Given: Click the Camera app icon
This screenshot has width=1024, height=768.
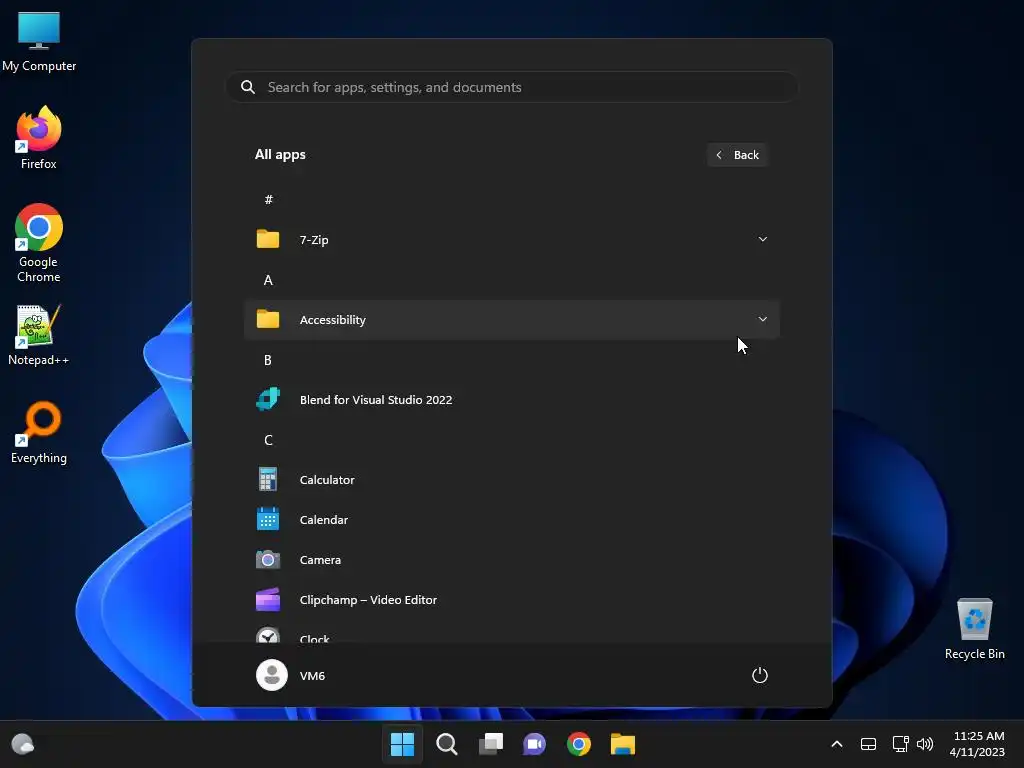Looking at the screenshot, I should [268, 560].
